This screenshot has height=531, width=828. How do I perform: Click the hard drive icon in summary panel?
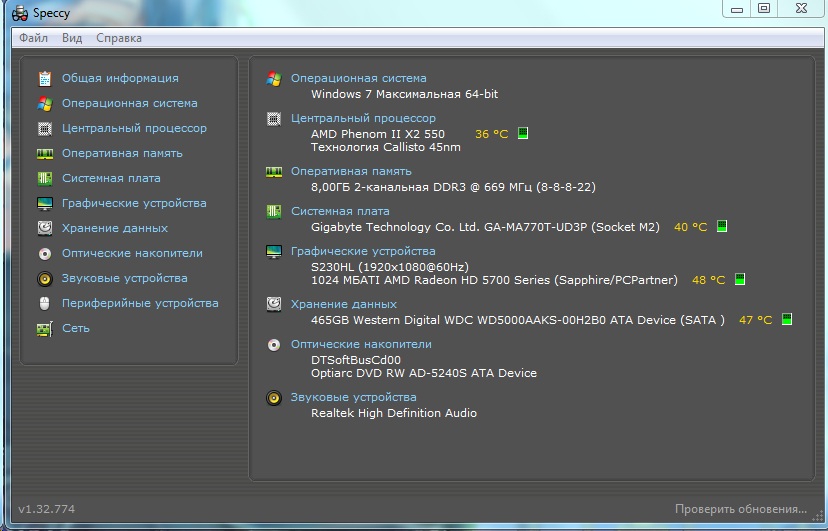click(x=274, y=304)
